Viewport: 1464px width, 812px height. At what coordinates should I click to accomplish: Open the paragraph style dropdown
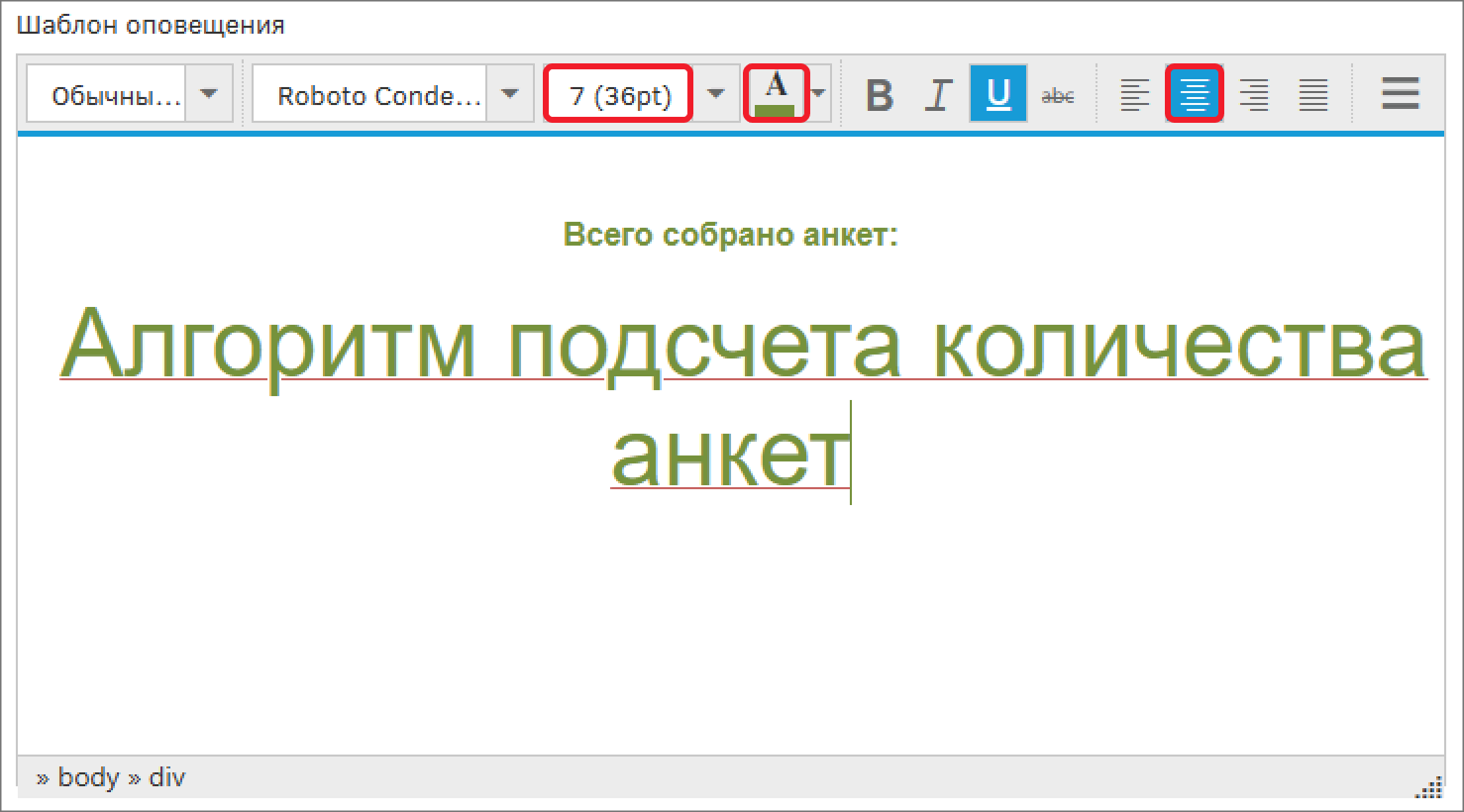pos(209,93)
